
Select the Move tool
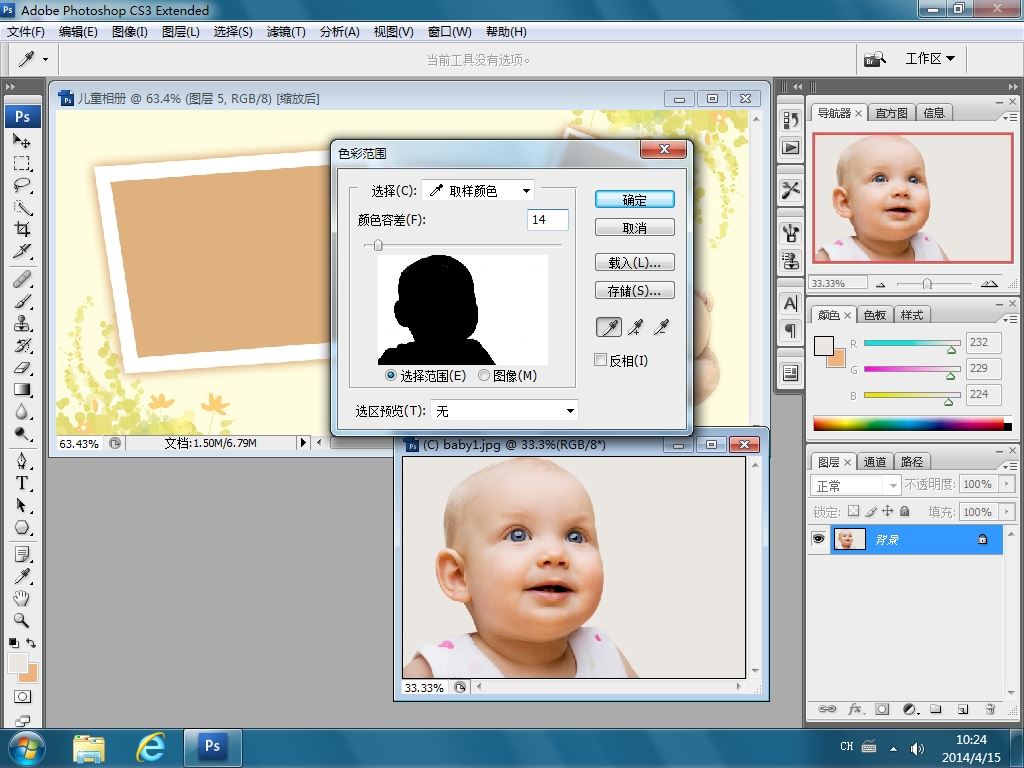pos(22,140)
